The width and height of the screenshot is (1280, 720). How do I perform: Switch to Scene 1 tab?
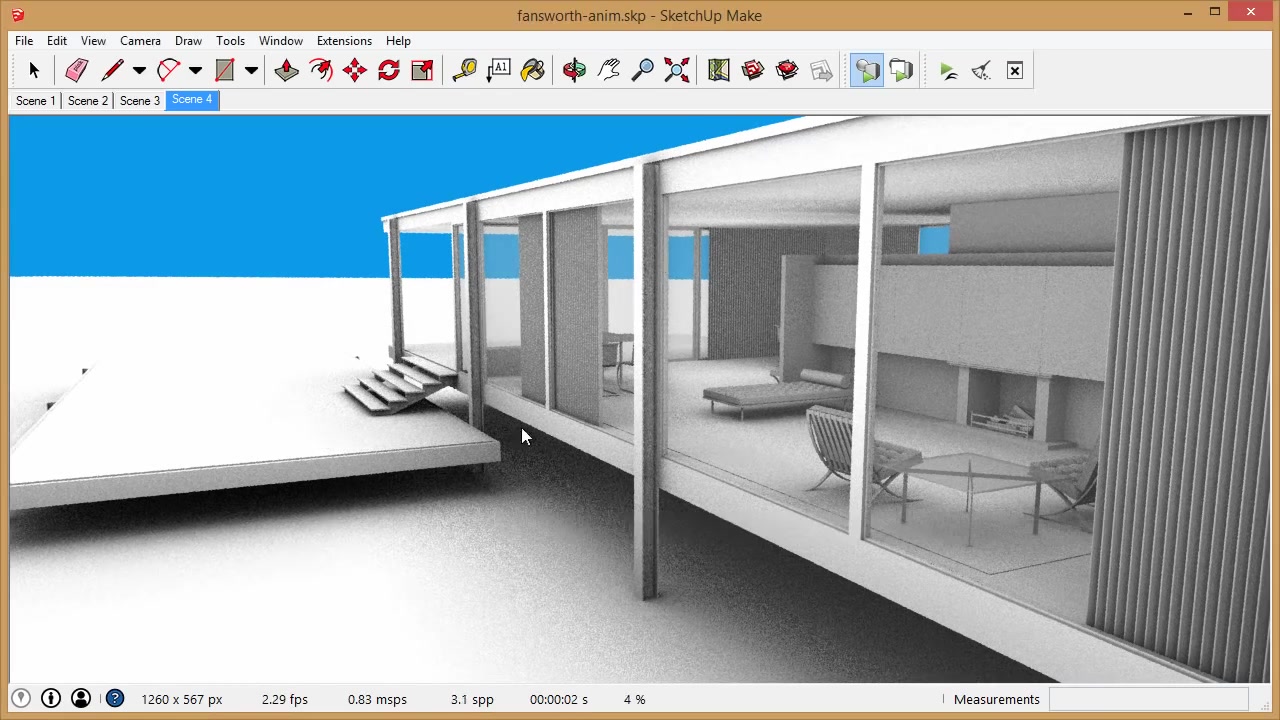[x=36, y=101]
